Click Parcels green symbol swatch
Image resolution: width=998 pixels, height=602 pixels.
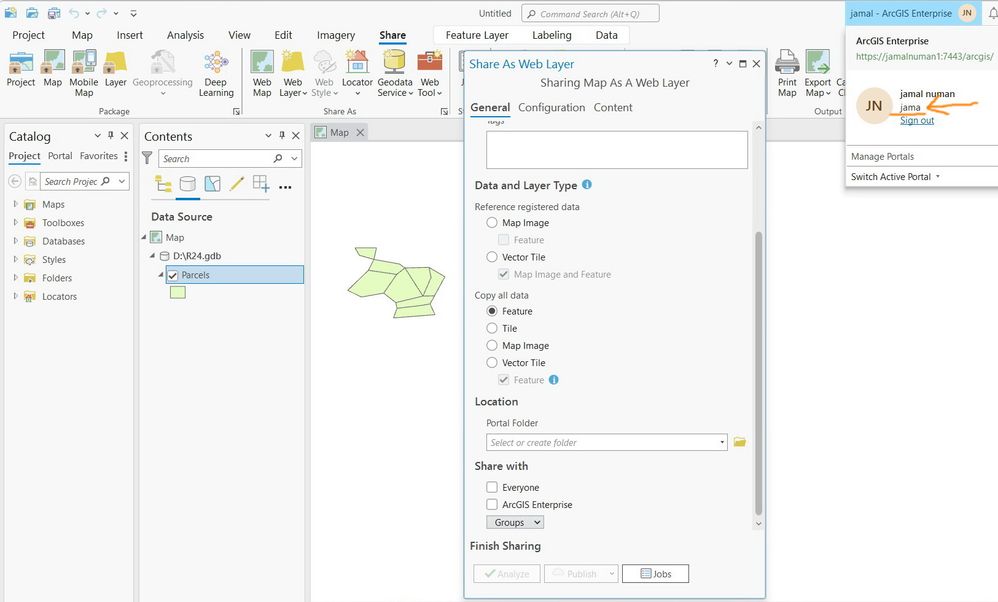(178, 293)
